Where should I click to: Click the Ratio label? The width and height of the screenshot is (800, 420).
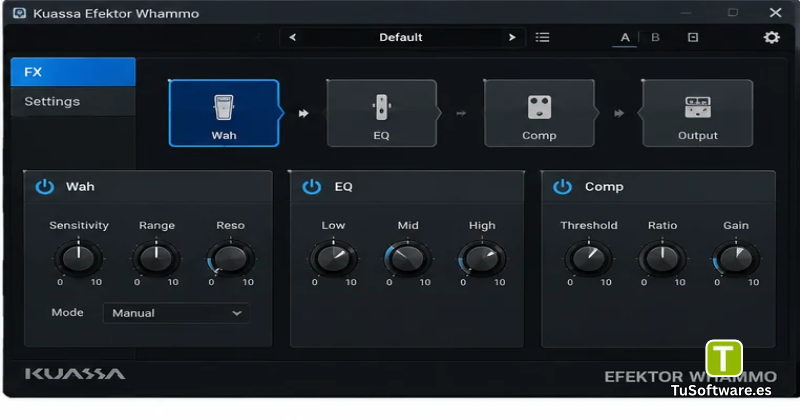coord(662,225)
